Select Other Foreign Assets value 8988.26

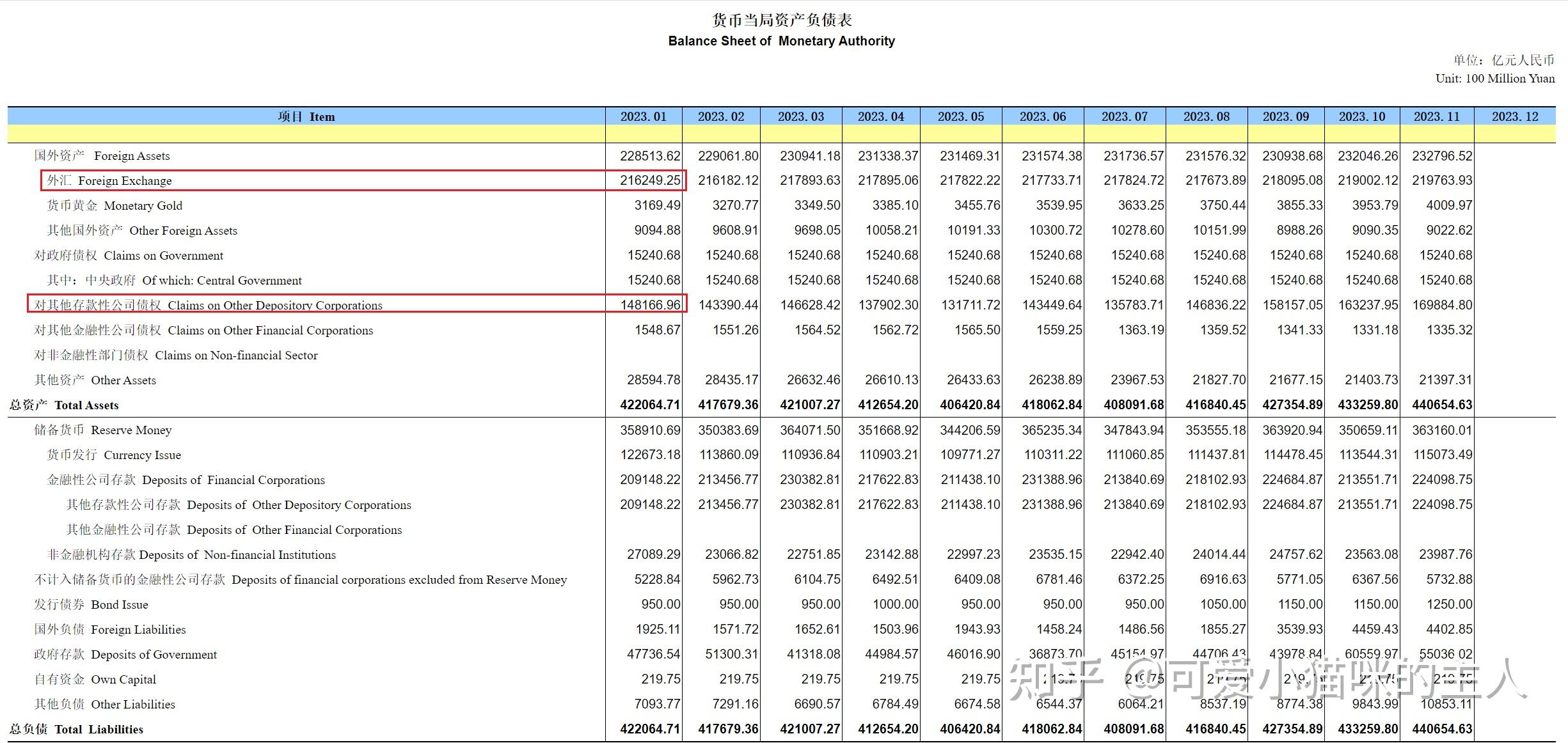[1299, 230]
